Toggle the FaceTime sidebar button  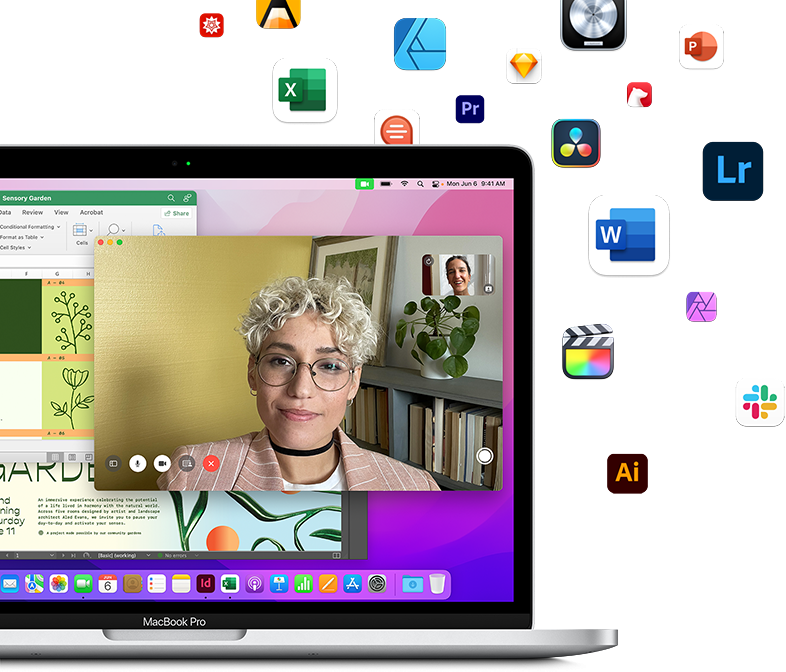pyautogui.click(x=113, y=463)
